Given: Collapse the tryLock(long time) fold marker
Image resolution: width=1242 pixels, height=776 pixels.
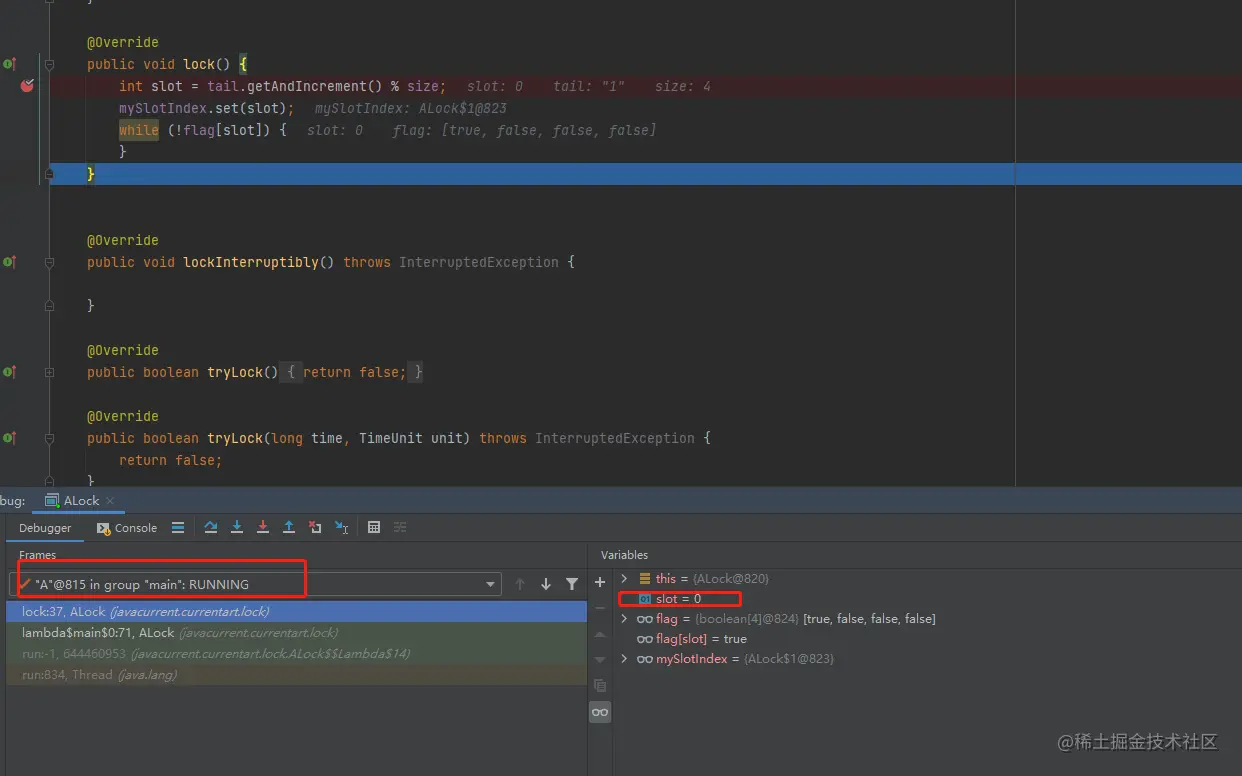Looking at the screenshot, I should 49,438.
